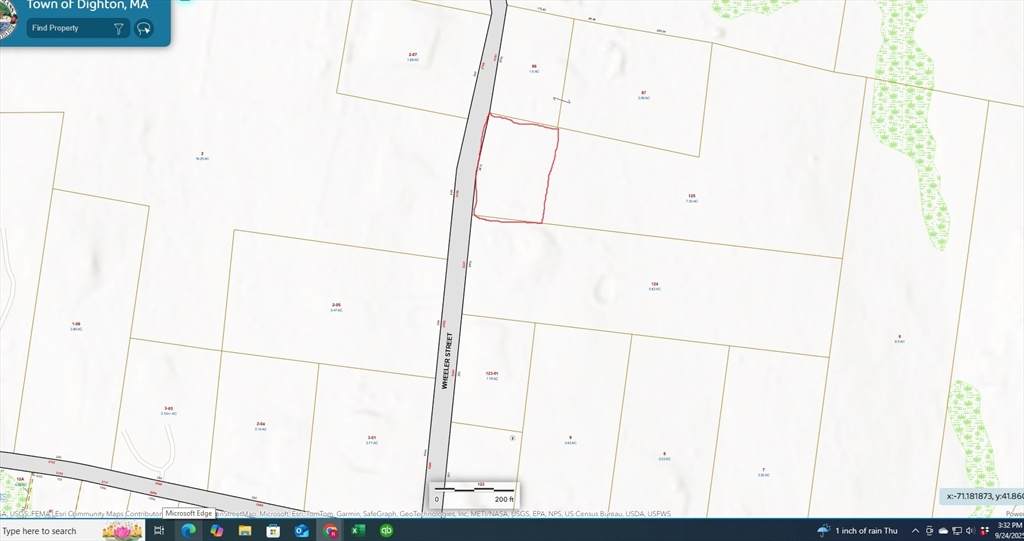This screenshot has width=1024, height=541.
Task: Click the filter icon in Find Property
Action: 118,29
